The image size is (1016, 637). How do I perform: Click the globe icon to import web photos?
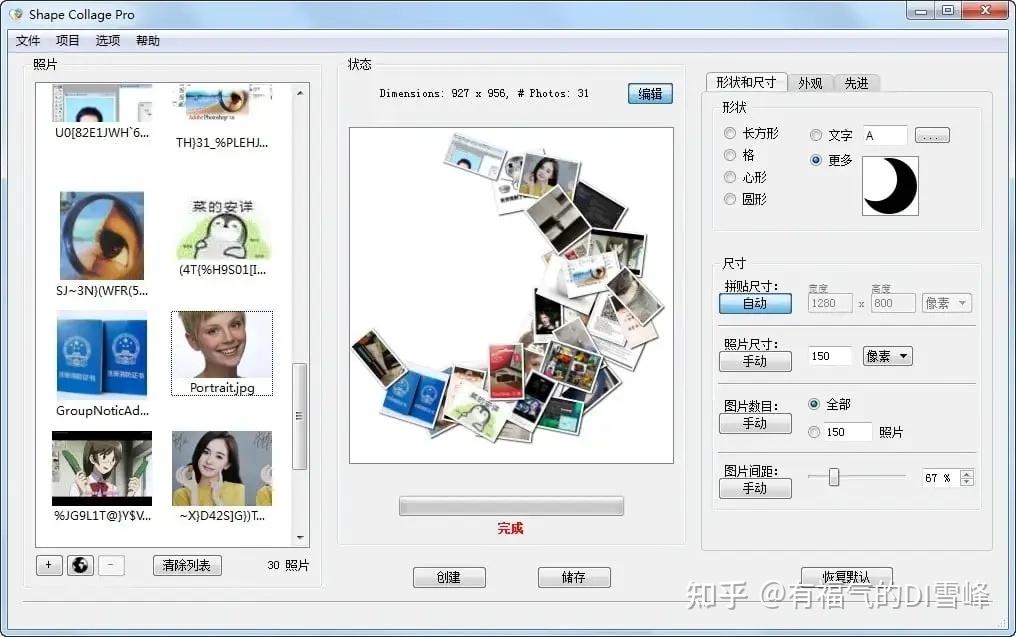[79, 565]
